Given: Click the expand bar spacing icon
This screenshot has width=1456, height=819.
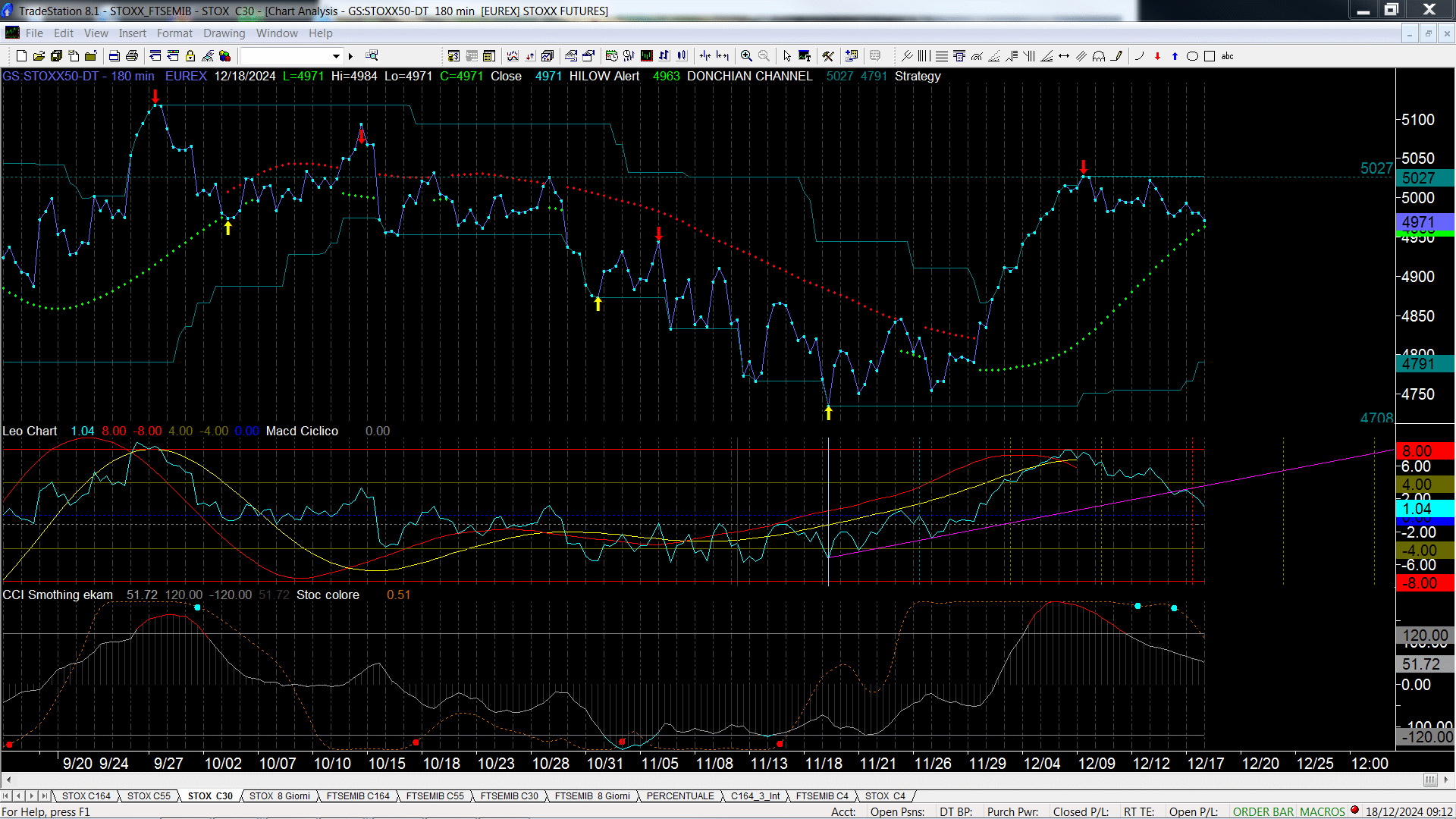Looking at the screenshot, I should [x=723, y=56].
